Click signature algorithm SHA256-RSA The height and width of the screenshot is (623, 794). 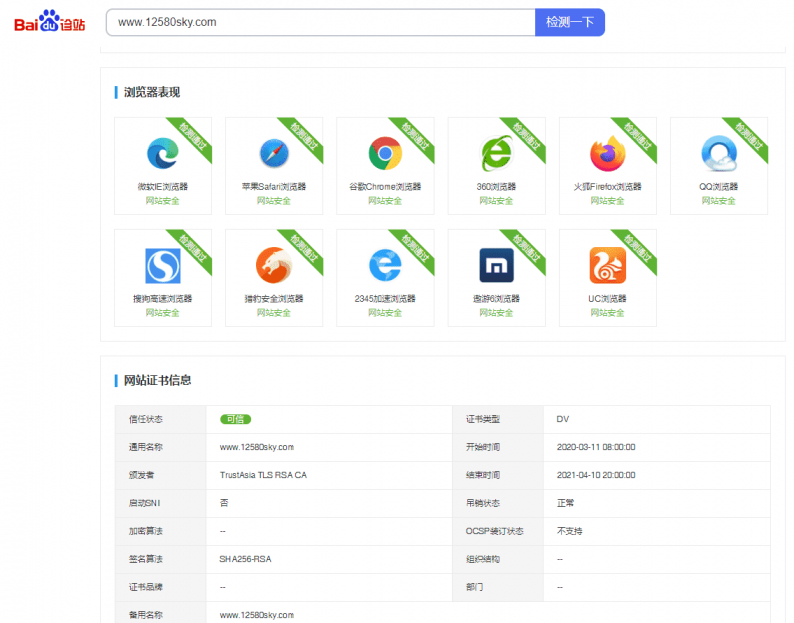246,559
